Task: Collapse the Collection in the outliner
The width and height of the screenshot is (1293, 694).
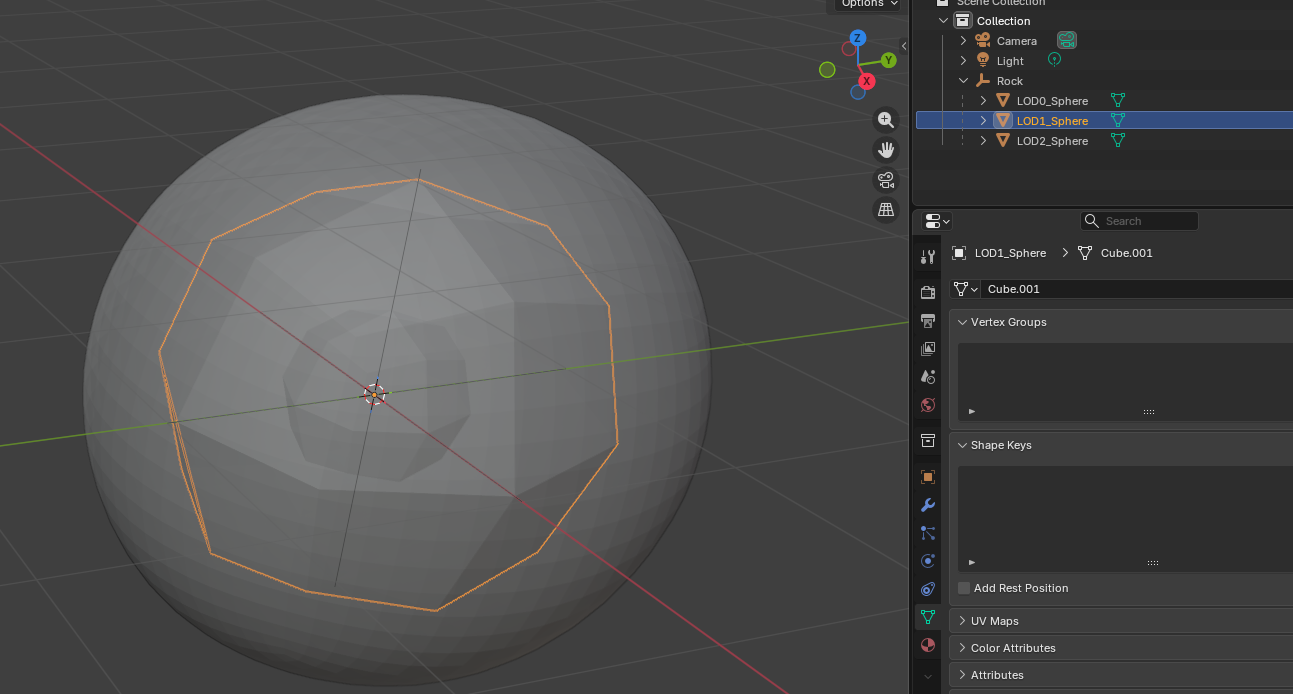Action: 941,20
